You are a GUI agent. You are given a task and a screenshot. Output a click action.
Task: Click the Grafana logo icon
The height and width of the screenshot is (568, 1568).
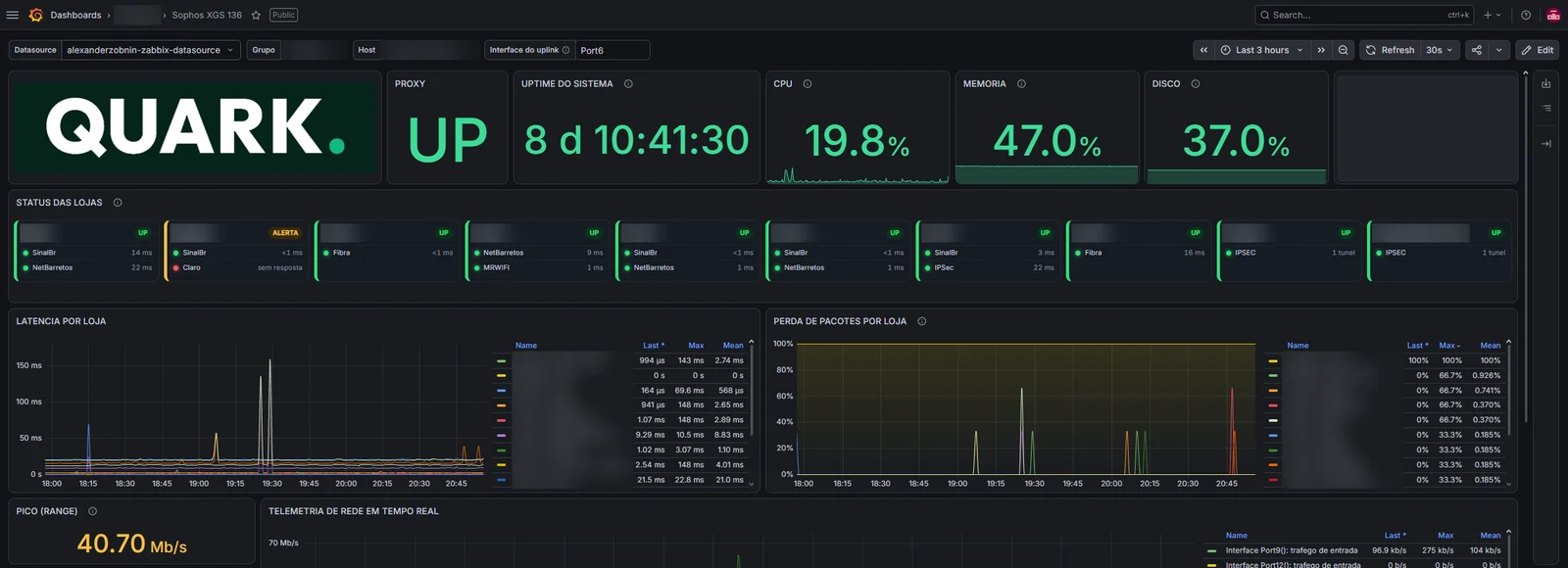point(36,15)
